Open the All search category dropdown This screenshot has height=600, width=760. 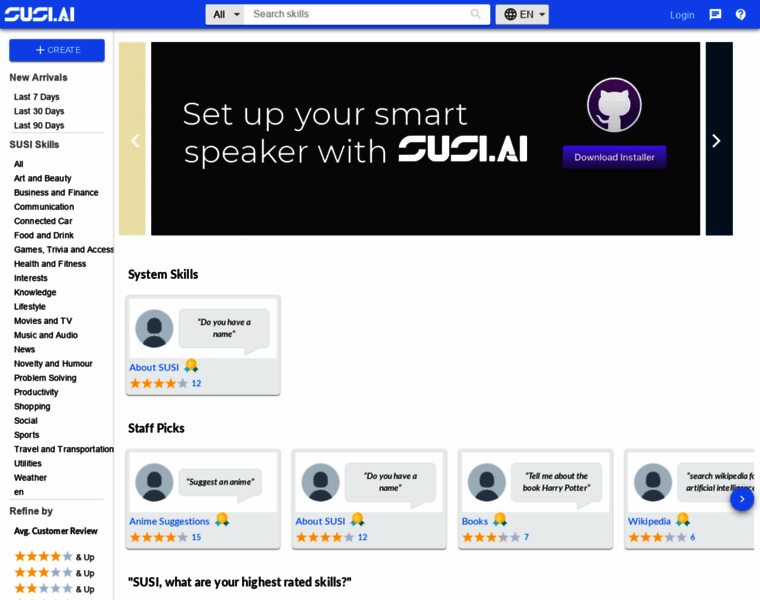point(225,15)
